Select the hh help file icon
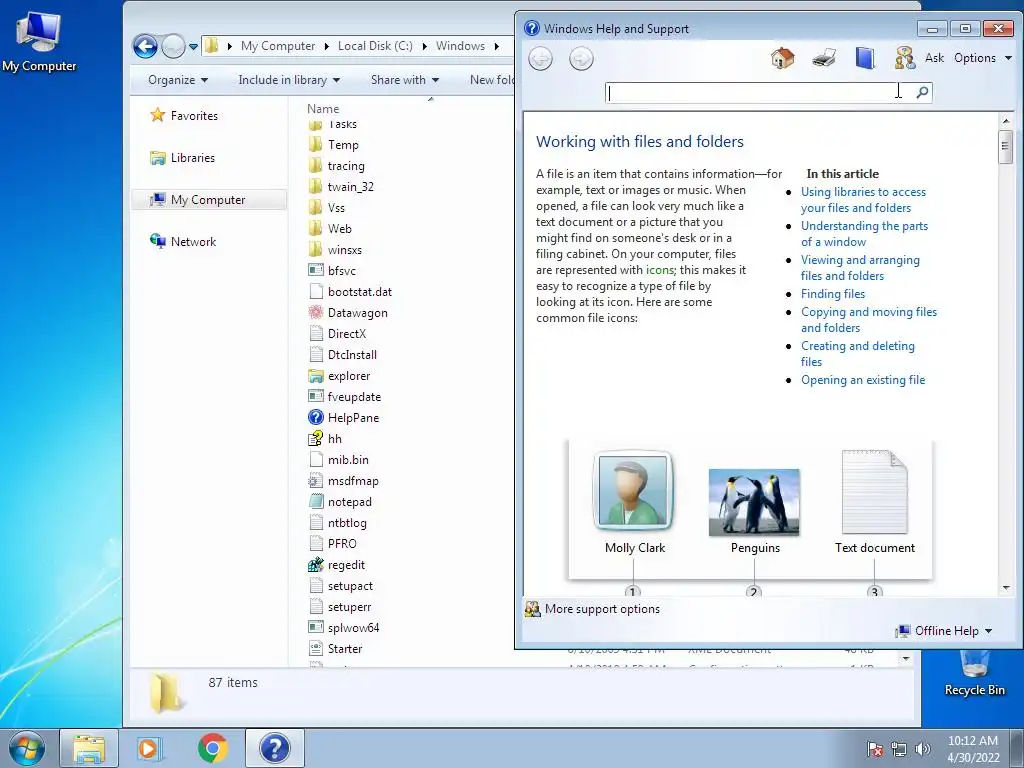Image resolution: width=1024 pixels, height=768 pixels. point(315,438)
